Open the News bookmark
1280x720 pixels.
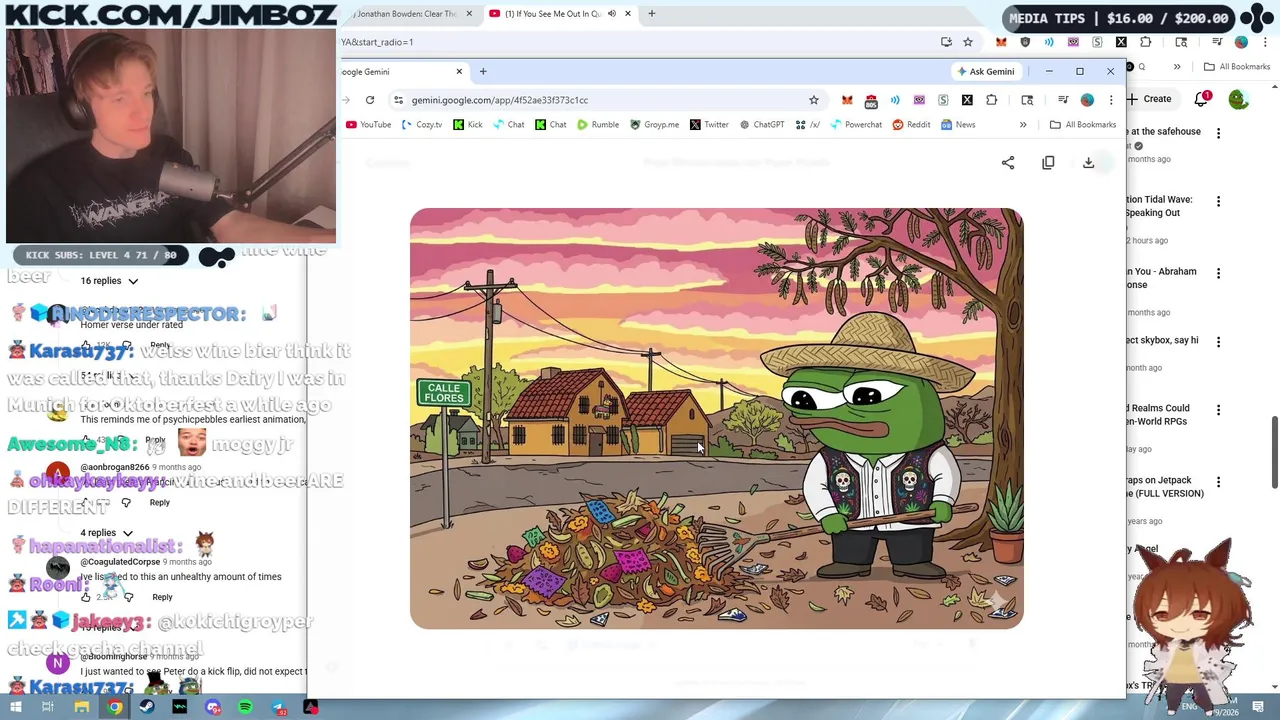[x=958, y=125]
